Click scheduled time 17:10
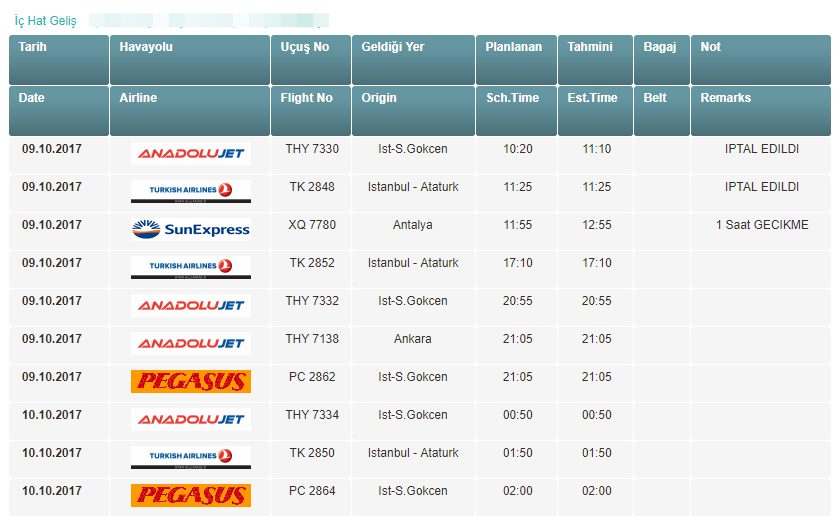 [518, 263]
